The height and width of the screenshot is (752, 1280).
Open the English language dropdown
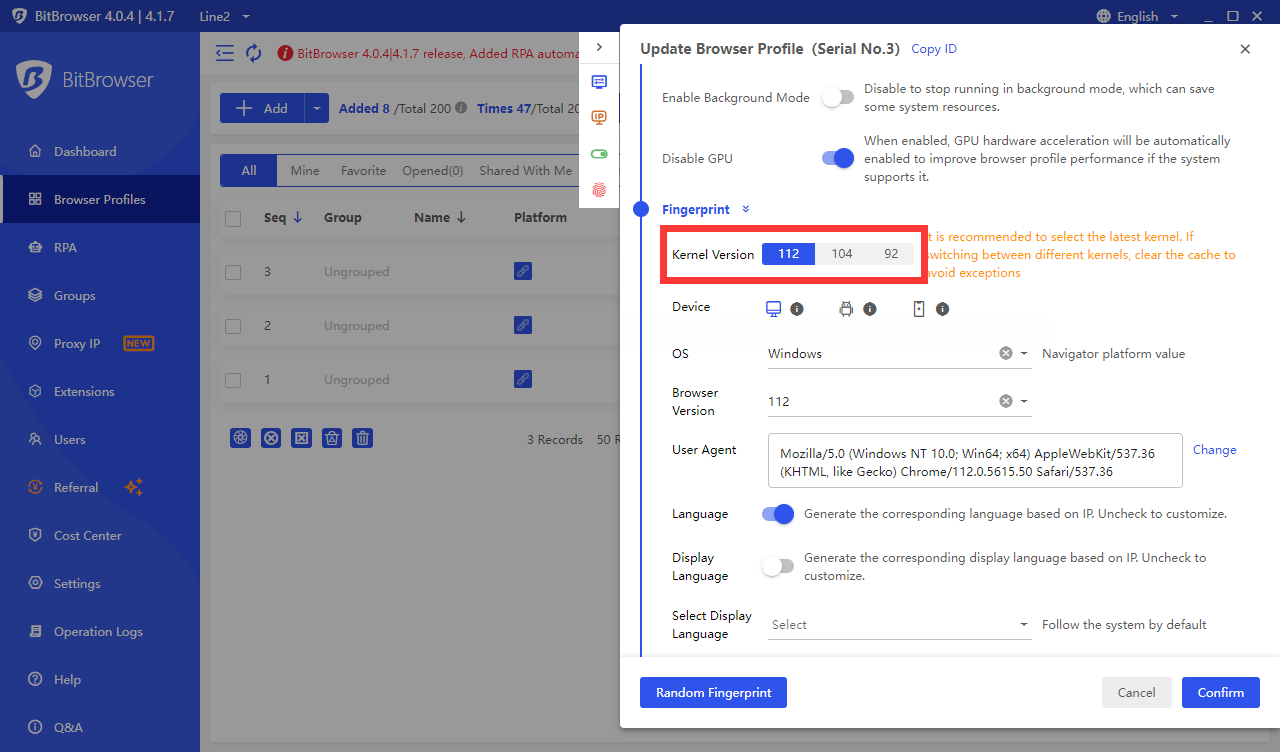[1138, 16]
